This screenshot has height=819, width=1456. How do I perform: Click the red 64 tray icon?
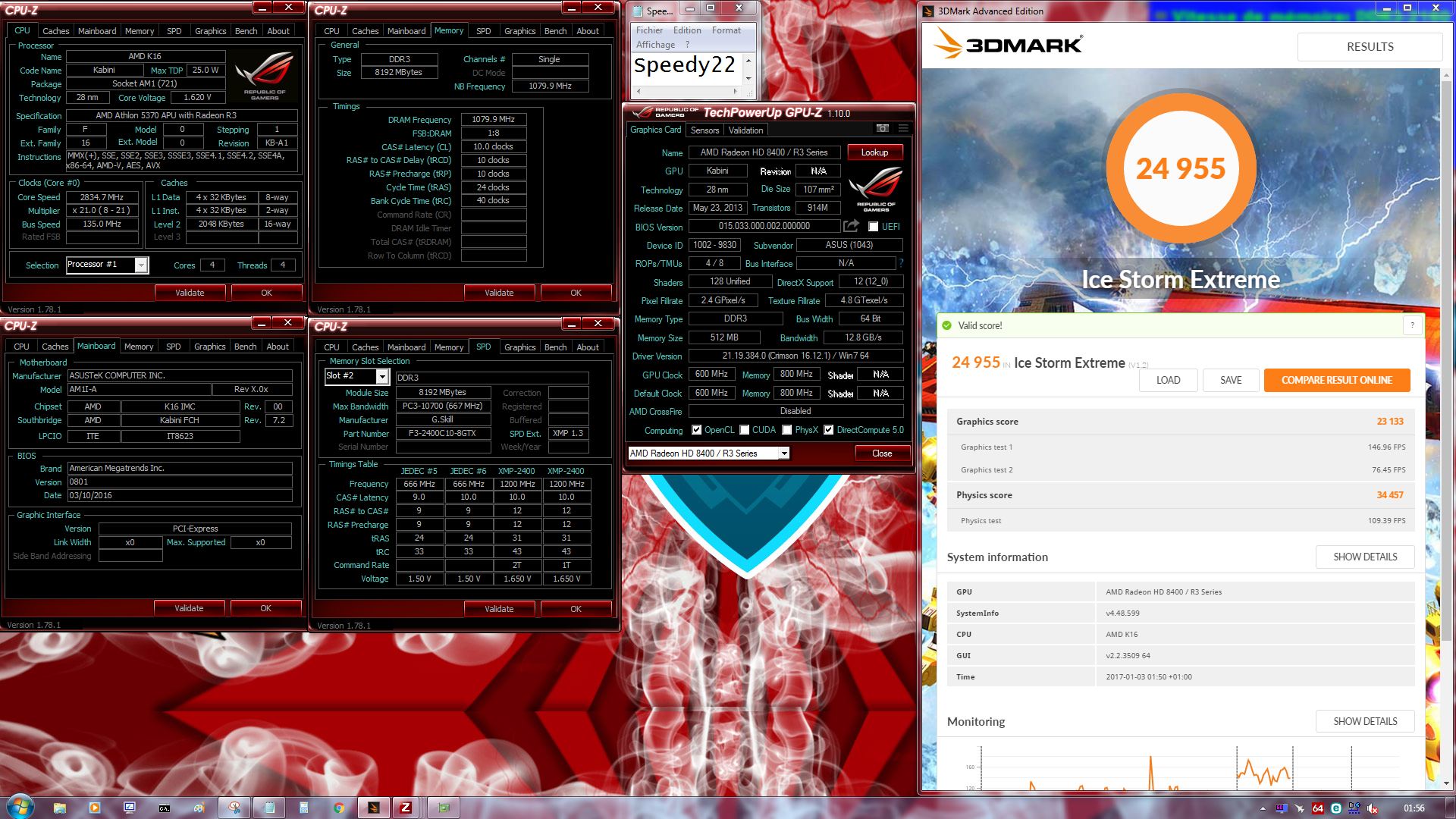pyautogui.click(x=1318, y=808)
